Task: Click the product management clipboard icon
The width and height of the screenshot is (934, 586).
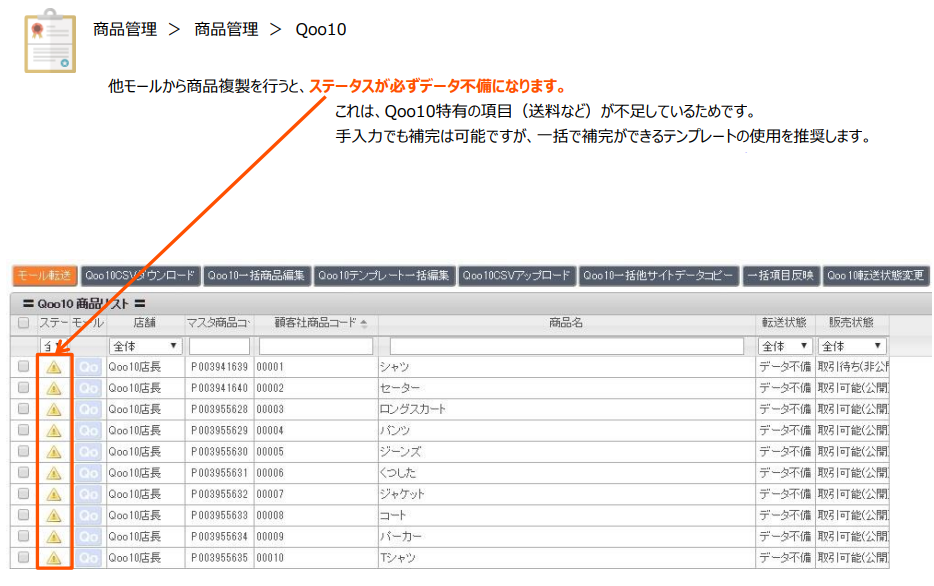Action: point(50,40)
